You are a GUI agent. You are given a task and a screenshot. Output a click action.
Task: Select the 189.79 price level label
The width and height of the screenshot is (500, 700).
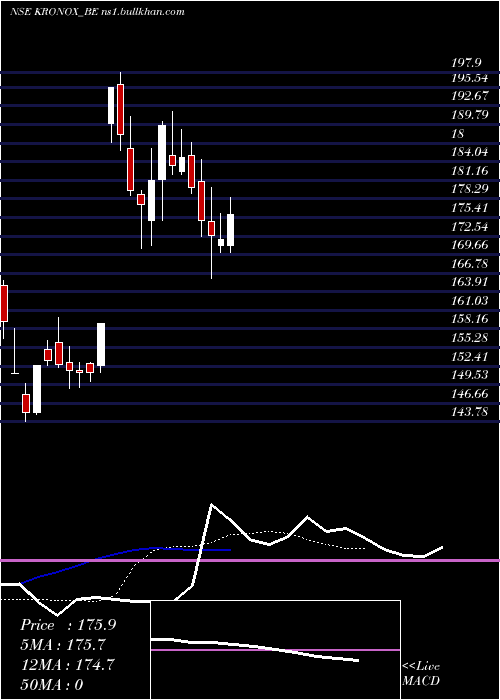pos(469,115)
